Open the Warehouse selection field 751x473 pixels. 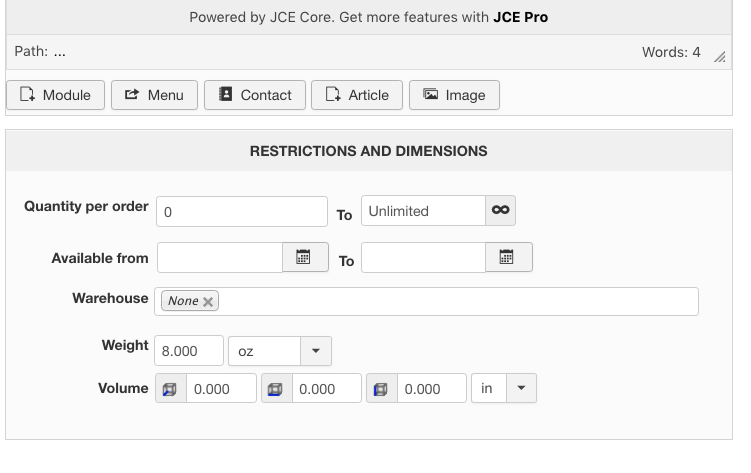(455, 301)
